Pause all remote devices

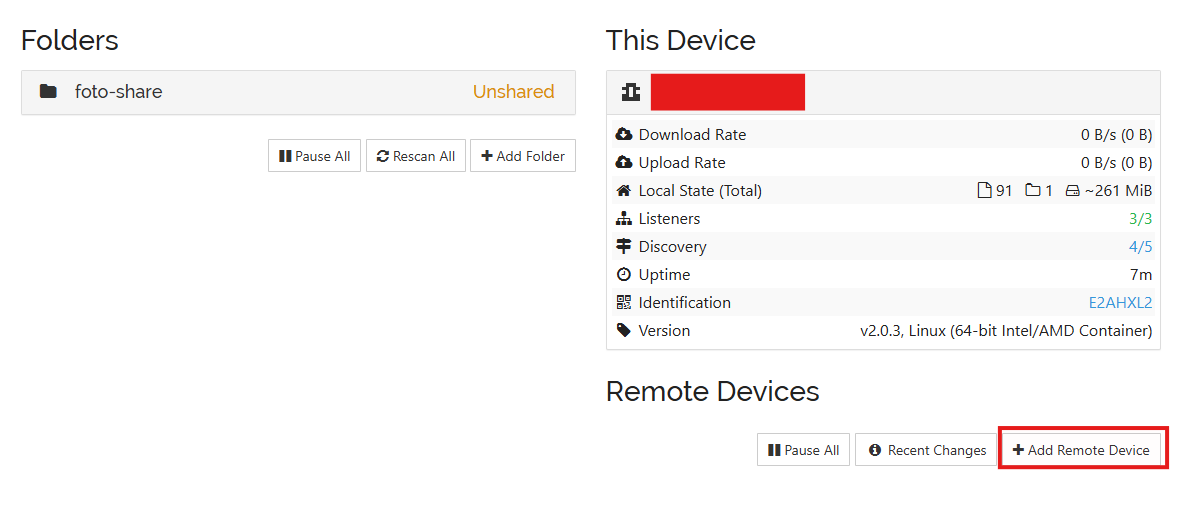(803, 450)
